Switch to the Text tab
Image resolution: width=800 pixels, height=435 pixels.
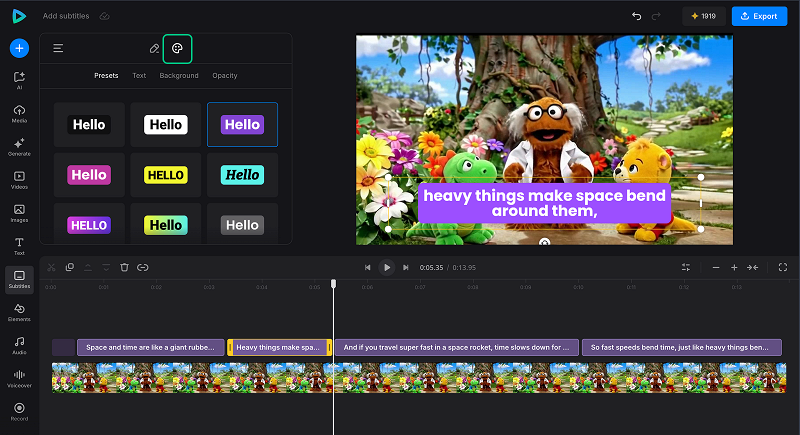click(139, 75)
